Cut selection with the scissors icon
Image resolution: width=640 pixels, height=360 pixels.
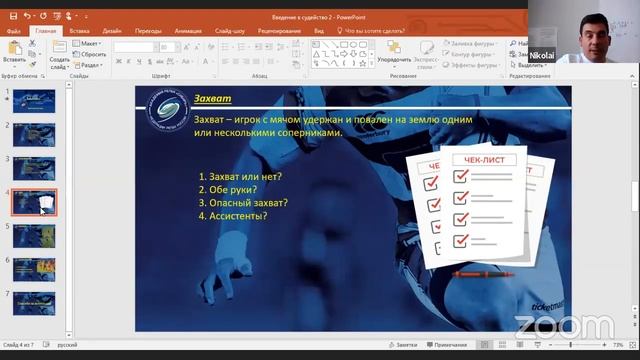click(x=32, y=43)
